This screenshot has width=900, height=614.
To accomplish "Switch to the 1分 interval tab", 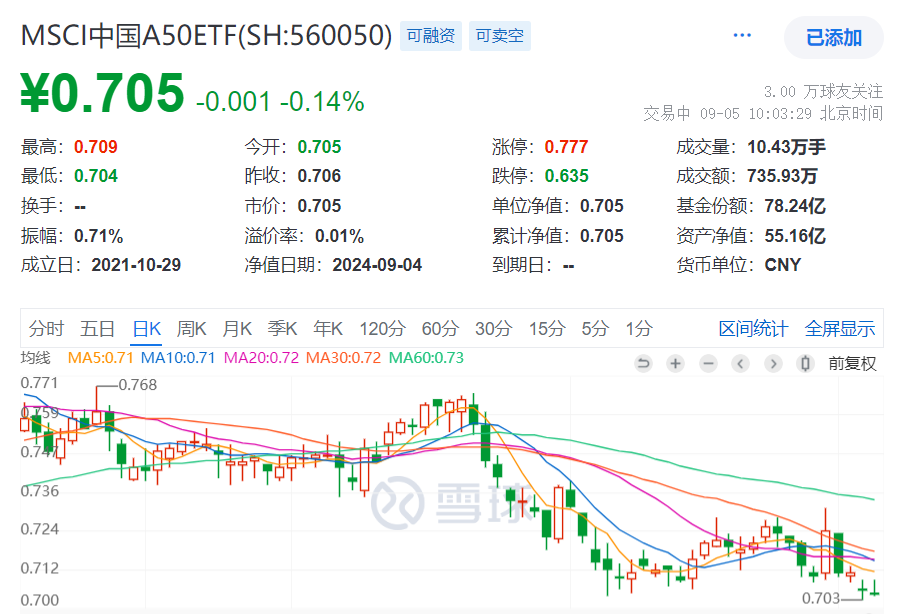I will pyautogui.click(x=639, y=329).
